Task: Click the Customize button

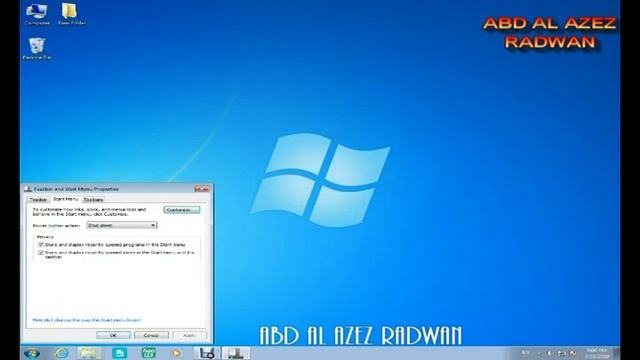Action: point(182,210)
